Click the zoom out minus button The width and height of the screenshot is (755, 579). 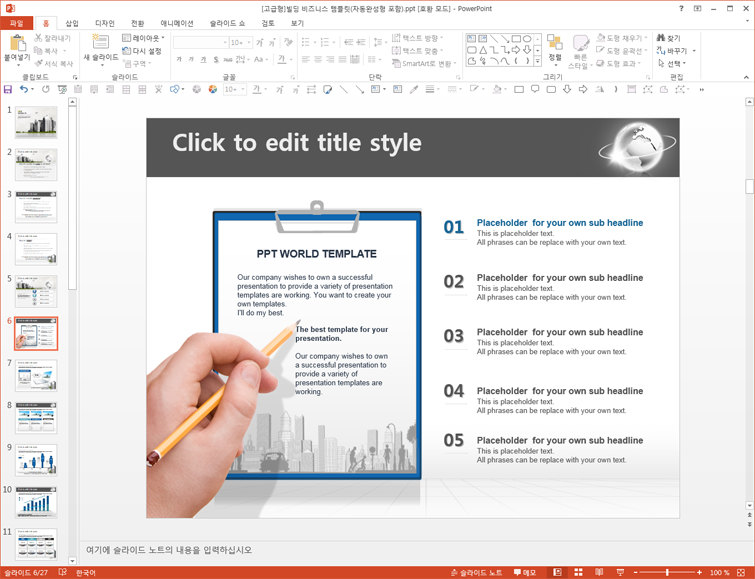636,572
